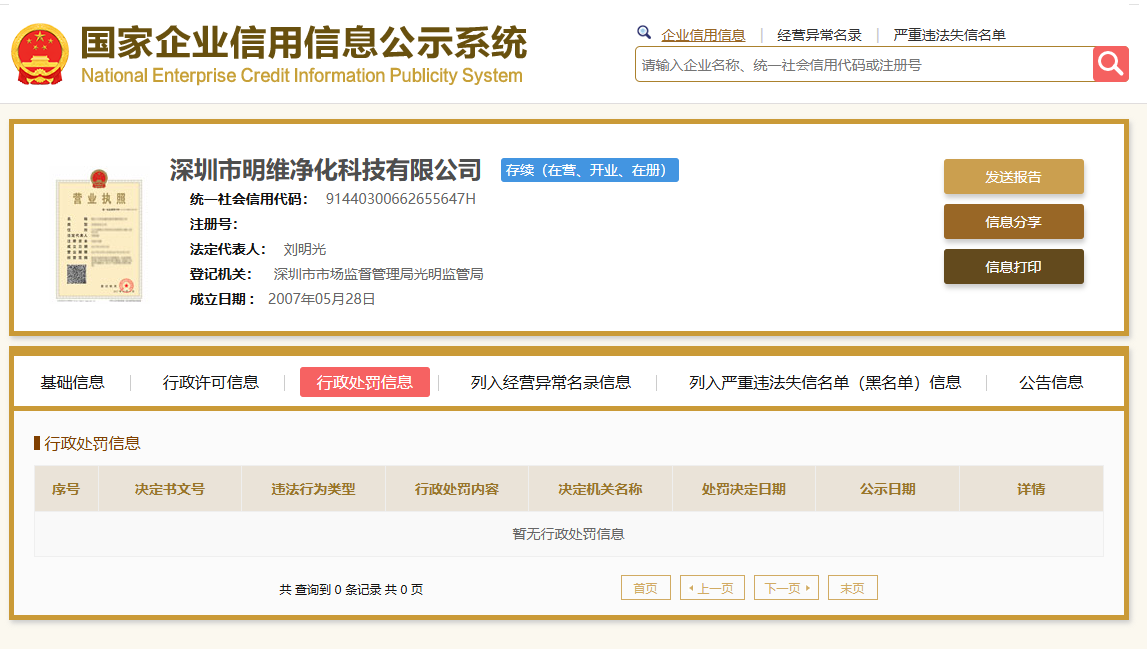
Task: Click the red search magnifier button
Action: pyautogui.click(x=1110, y=64)
